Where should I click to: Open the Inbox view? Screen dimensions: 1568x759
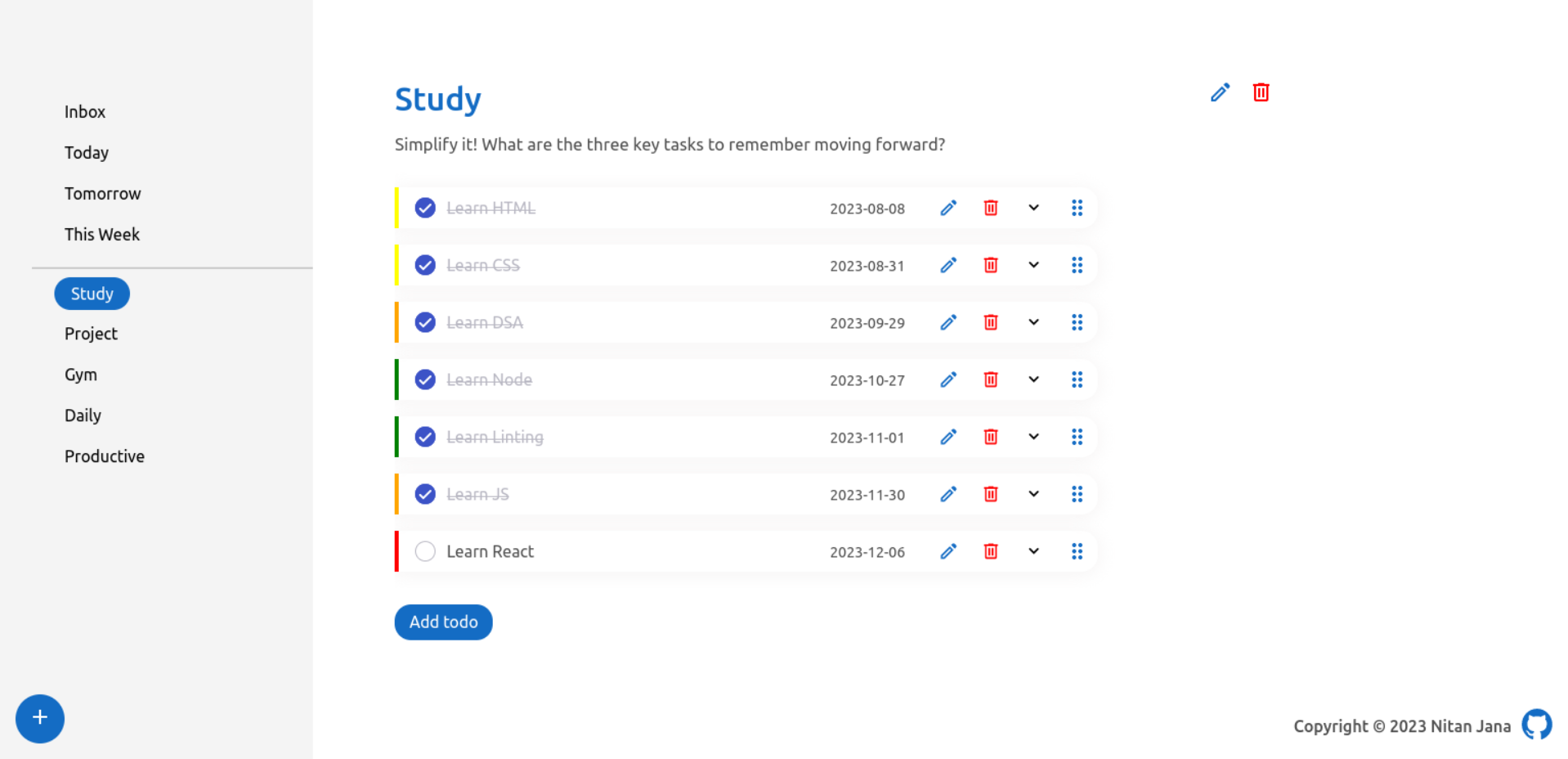85,112
